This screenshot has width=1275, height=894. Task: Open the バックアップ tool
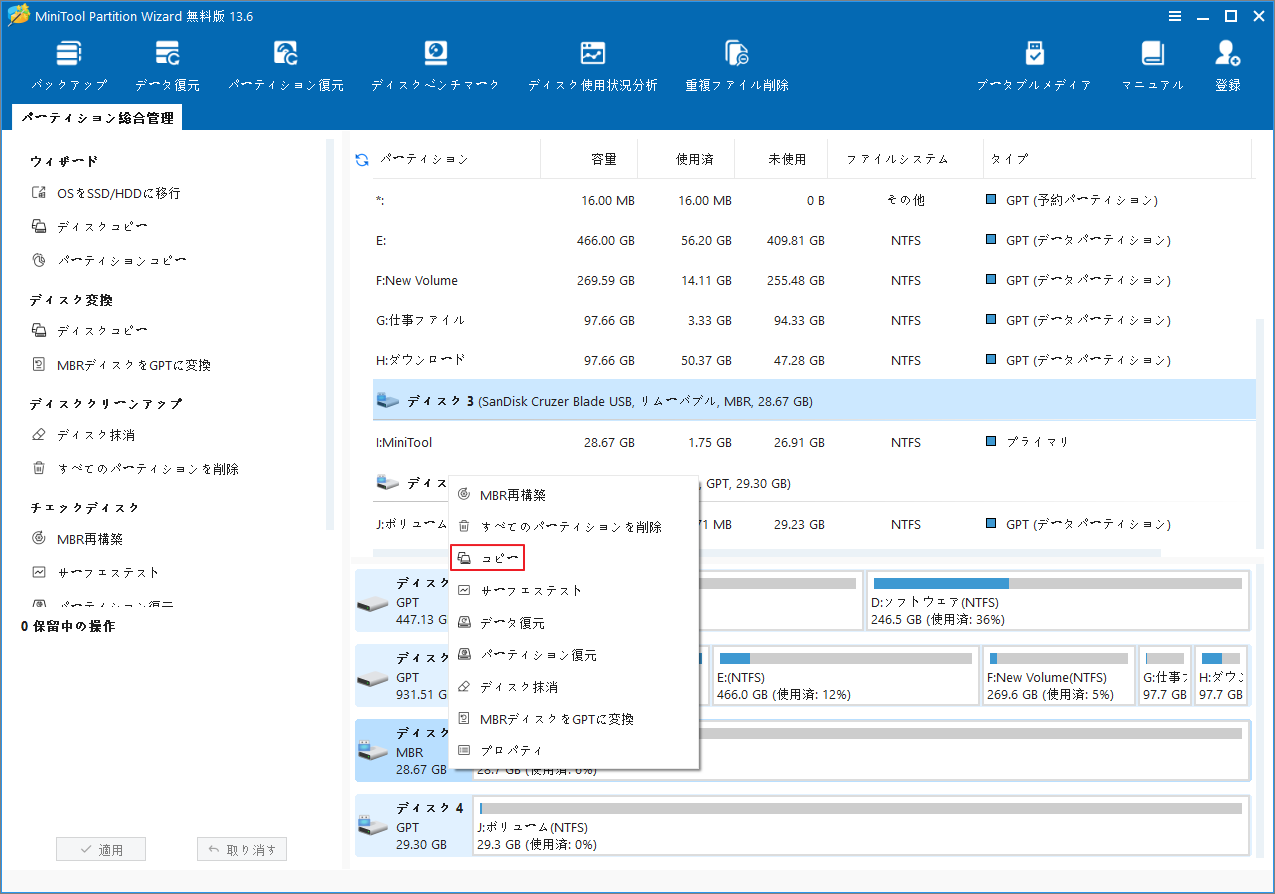click(68, 62)
